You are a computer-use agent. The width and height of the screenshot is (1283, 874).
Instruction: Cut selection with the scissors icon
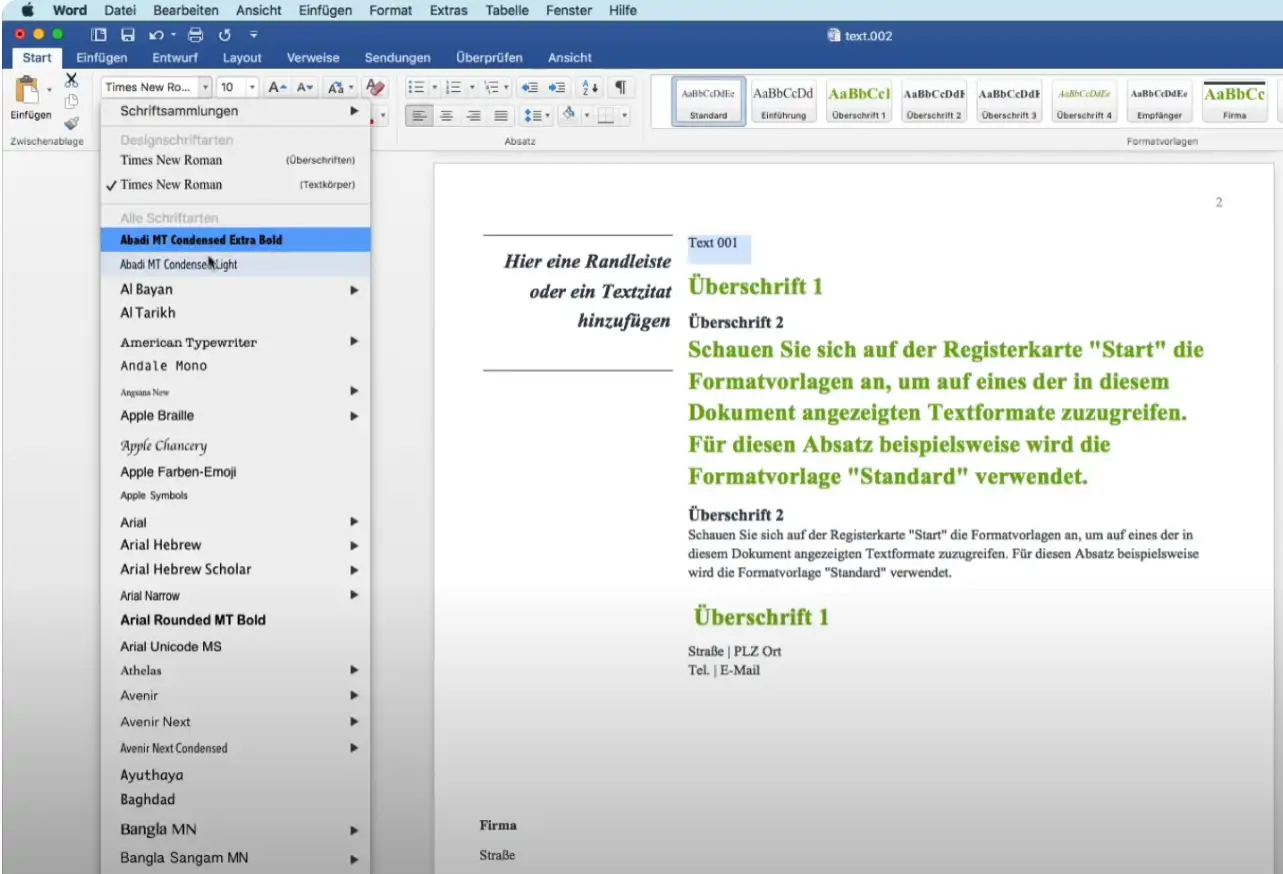click(x=71, y=81)
